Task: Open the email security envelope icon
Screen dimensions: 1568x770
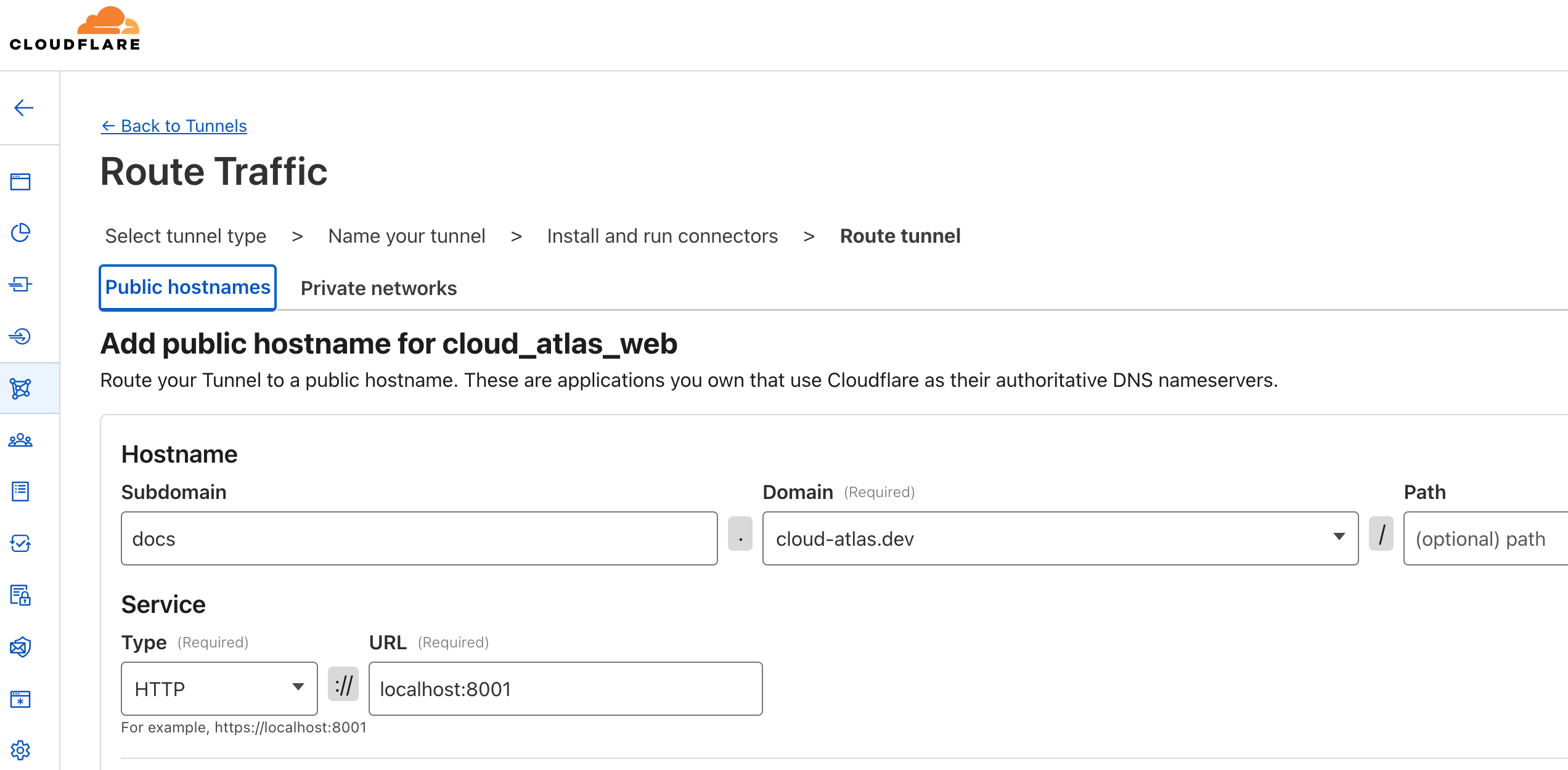Action: pyautogui.click(x=20, y=647)
